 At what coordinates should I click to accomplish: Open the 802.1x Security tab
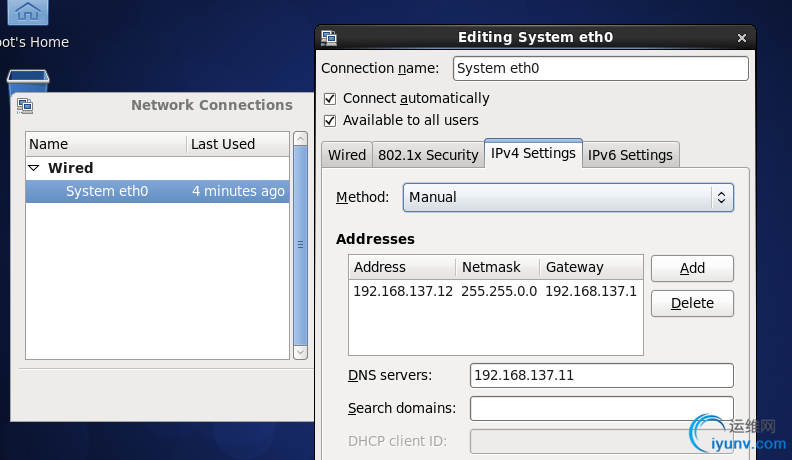427,155
